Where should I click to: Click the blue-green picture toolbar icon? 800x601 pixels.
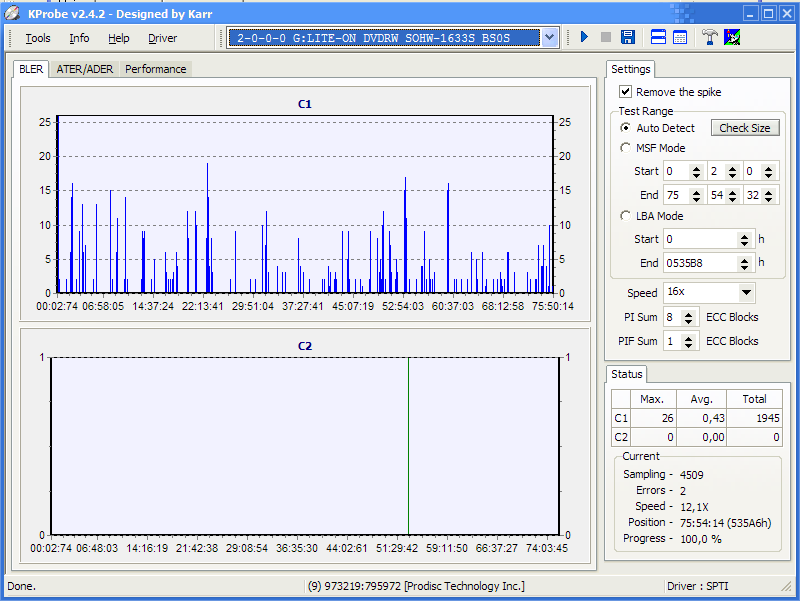732,38
